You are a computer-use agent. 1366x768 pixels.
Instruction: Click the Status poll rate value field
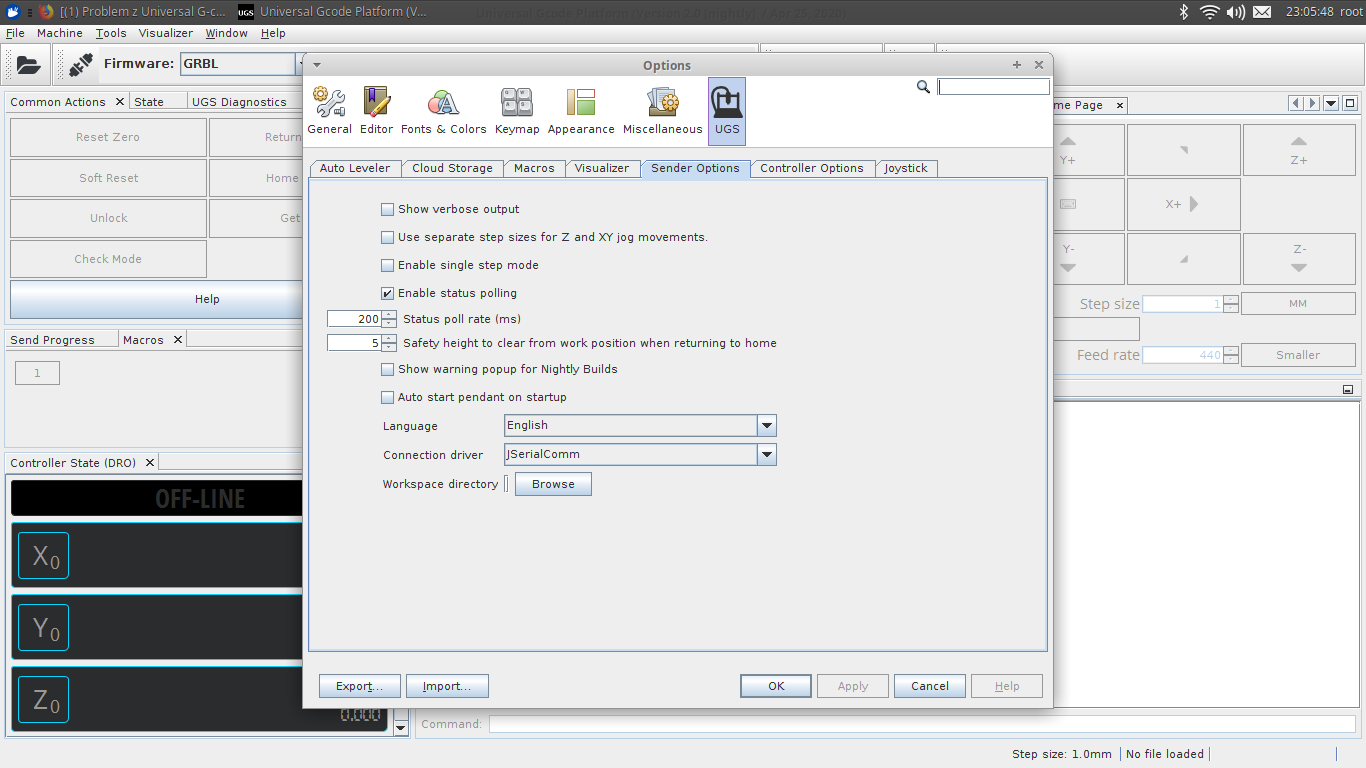pyautogui.click(x=354, y=319)
